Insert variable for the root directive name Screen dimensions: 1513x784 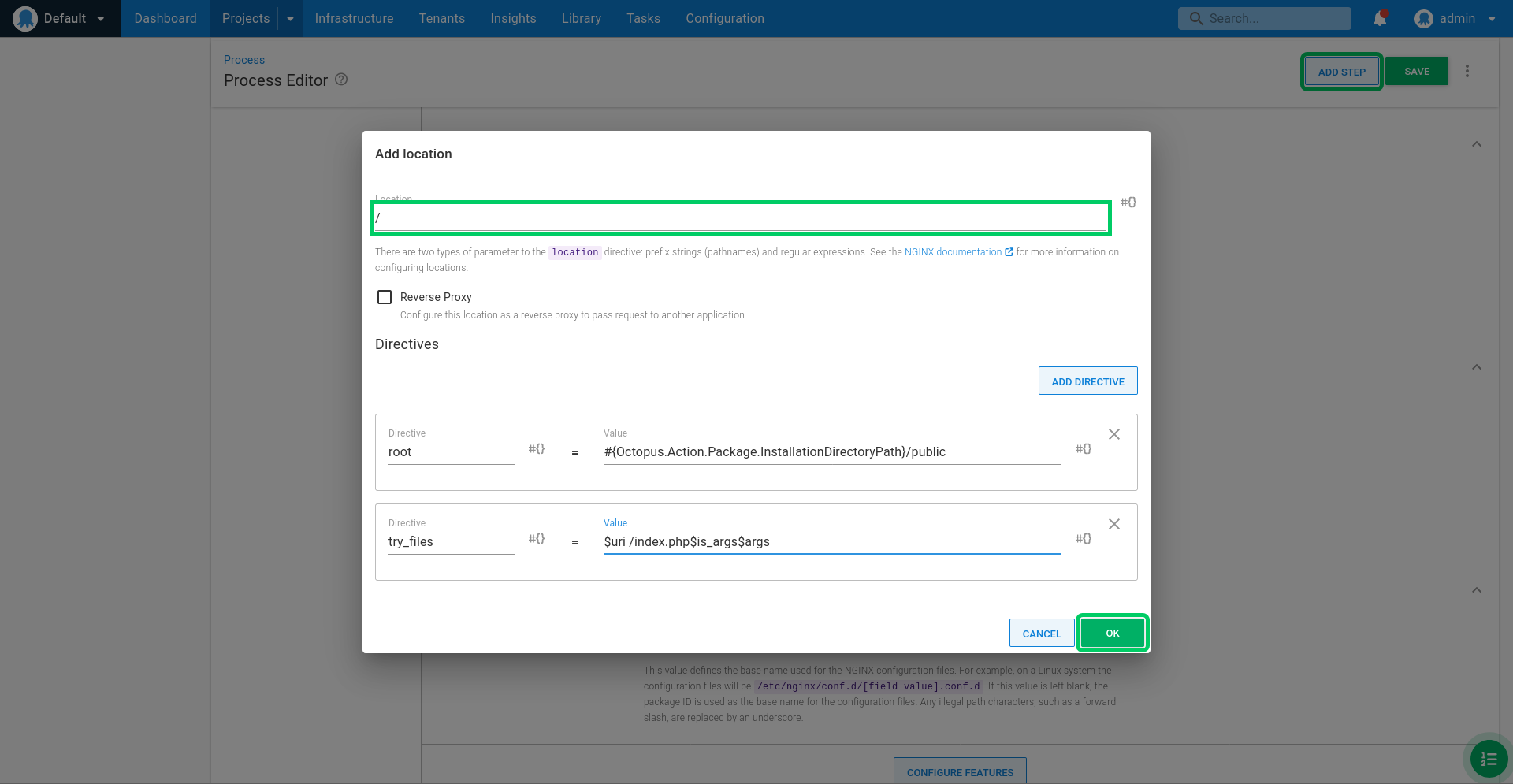coord(537,449)
